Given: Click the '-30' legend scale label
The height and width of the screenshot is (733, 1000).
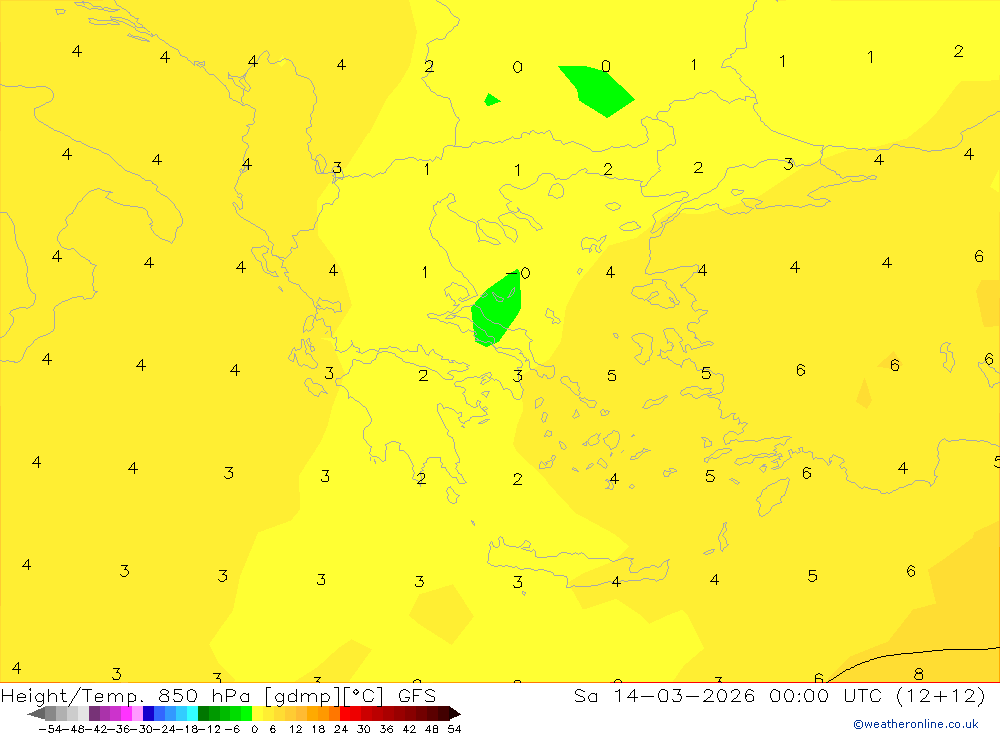Looking at the screenshot, I should point(143,729).
